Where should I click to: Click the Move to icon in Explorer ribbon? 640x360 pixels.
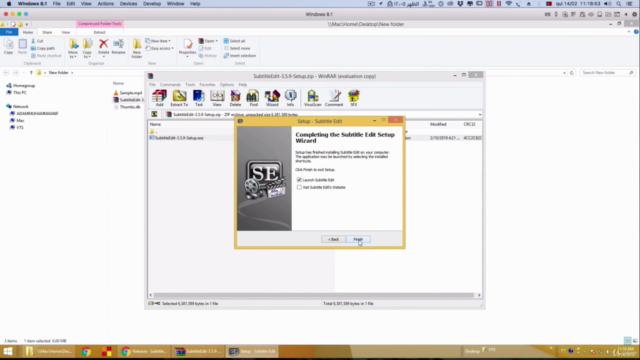coord(73,48)
